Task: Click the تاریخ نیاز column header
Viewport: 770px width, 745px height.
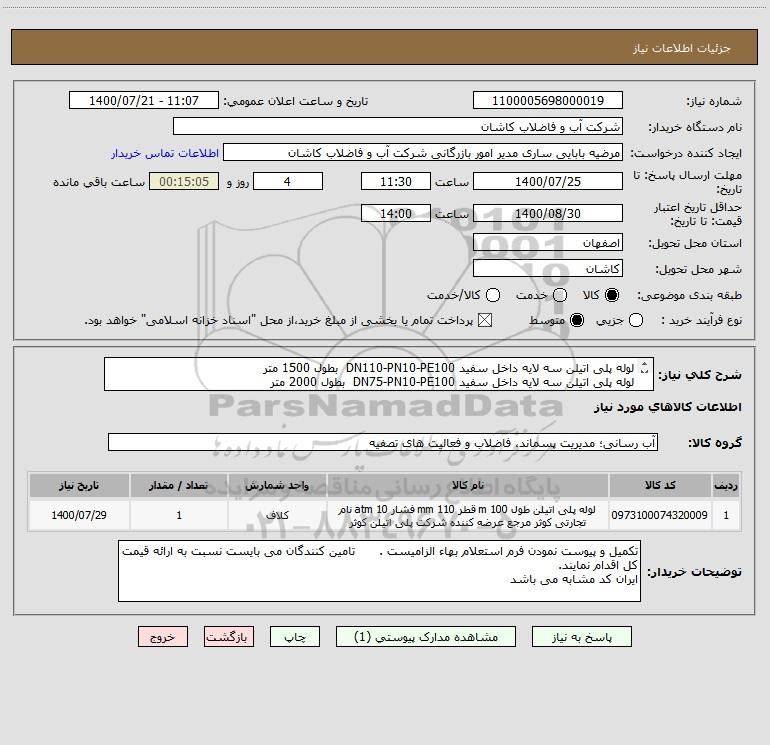Action: click(x=79, y=485)
